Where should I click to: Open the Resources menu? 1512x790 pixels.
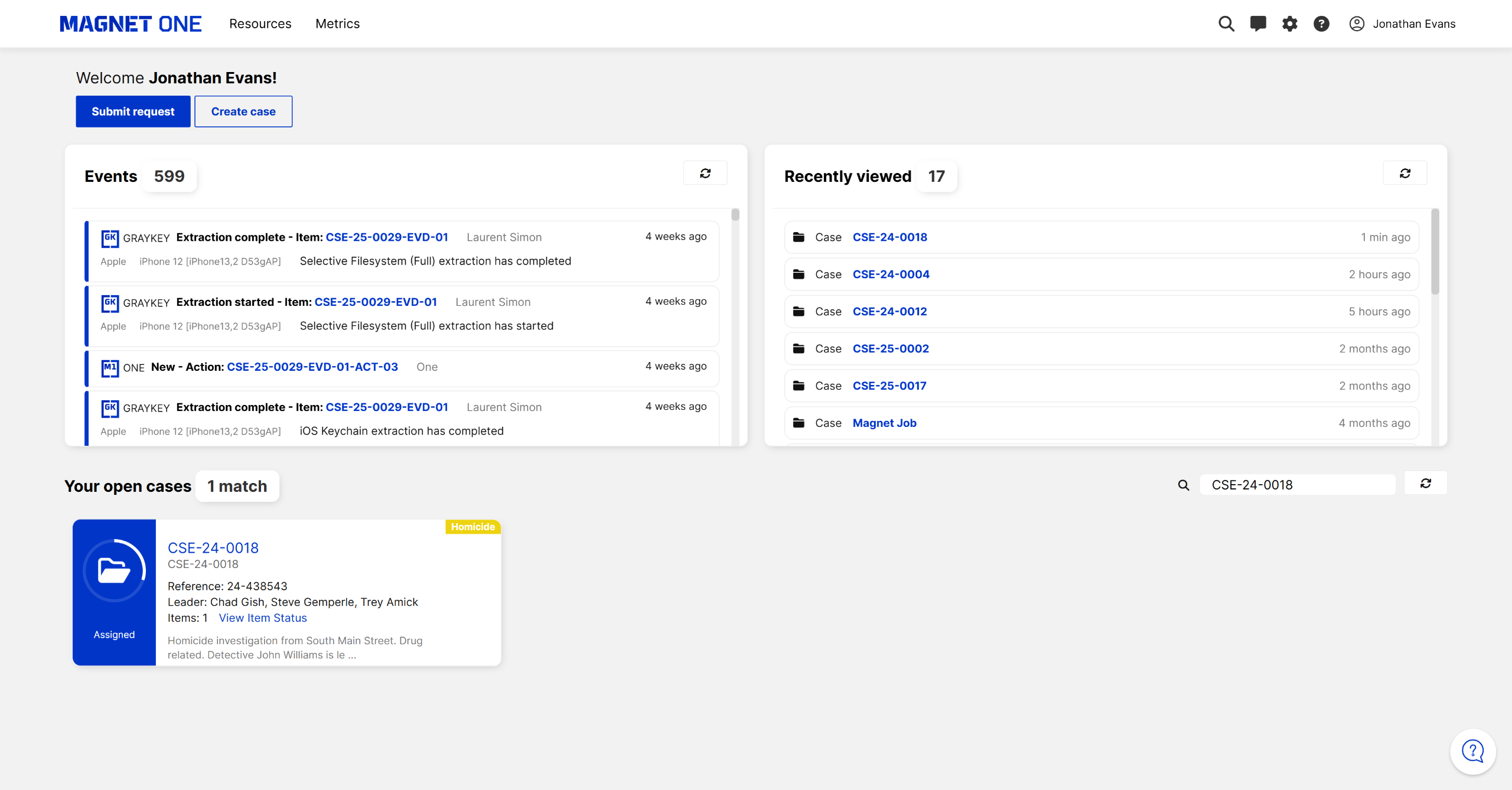tap(260, 24)
